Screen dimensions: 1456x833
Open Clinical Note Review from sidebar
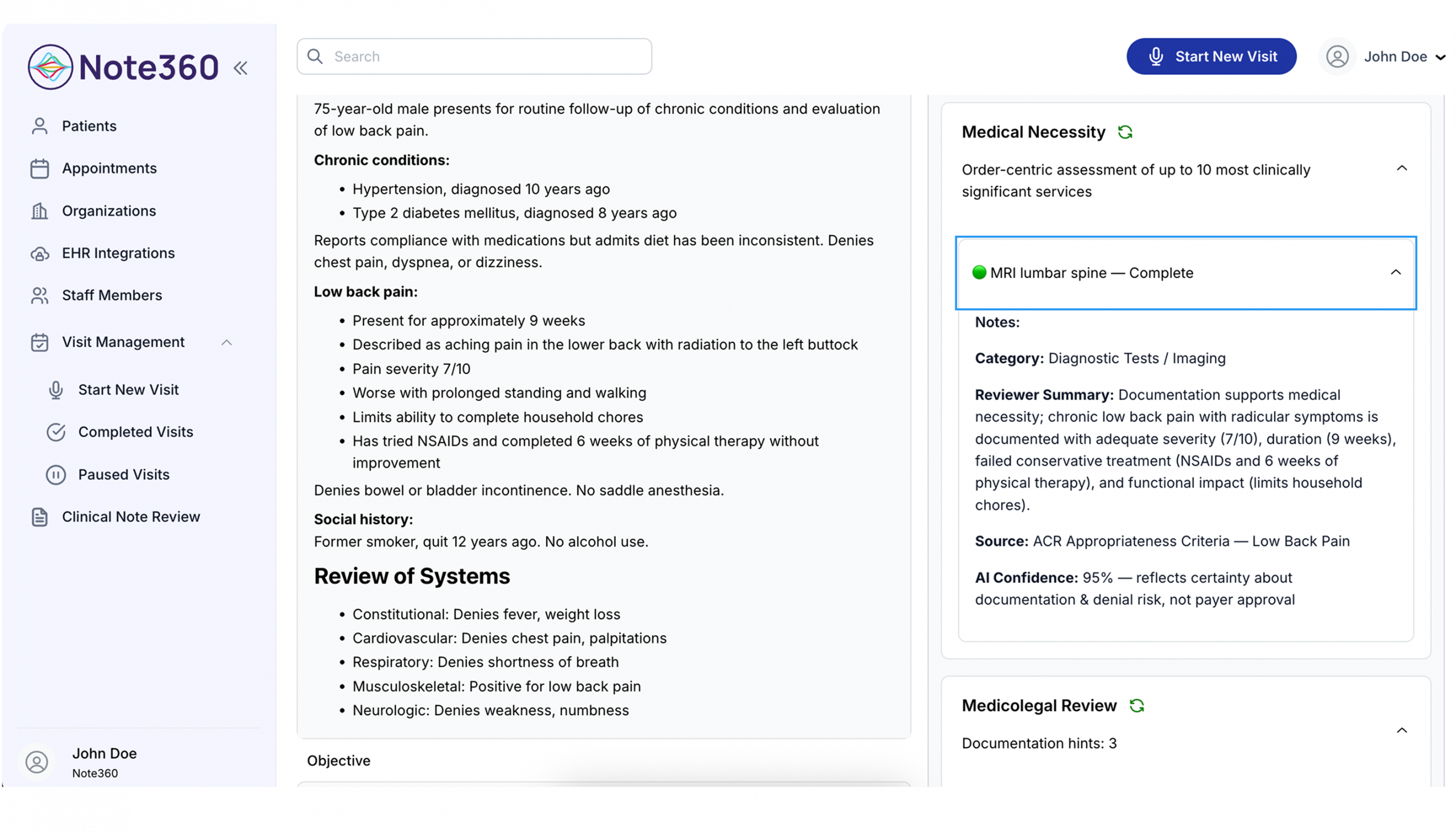click(x=130, y=516)
